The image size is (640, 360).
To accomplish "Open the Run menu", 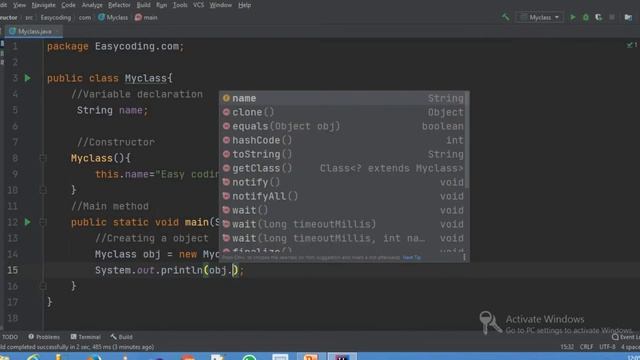I will 162,5.
